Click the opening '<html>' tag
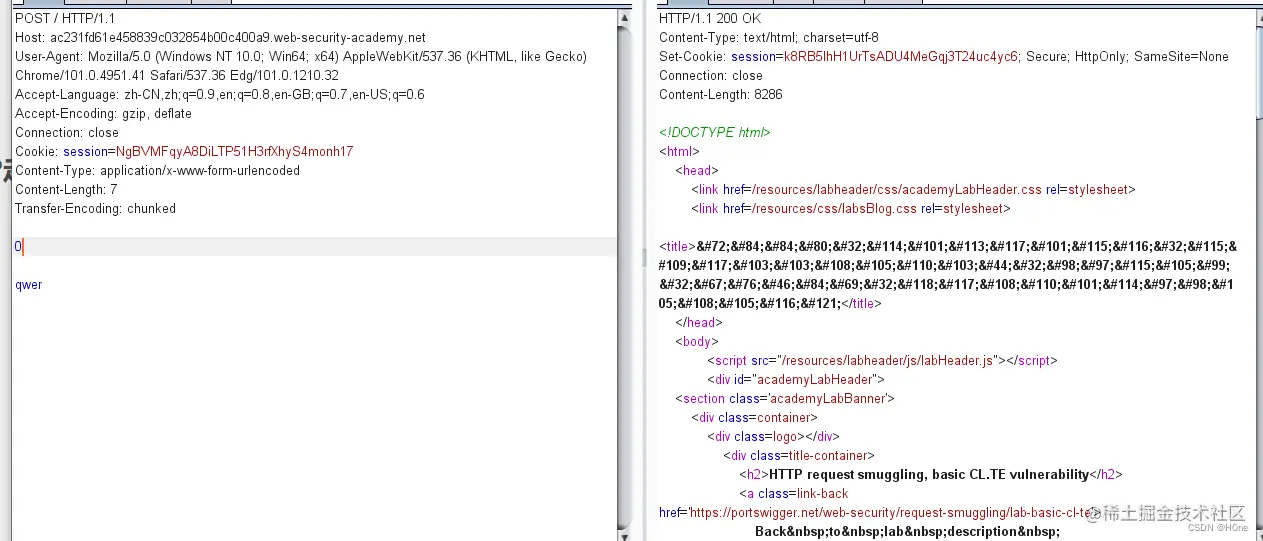This screenshot has height=541, width=1263. [679, 152]
